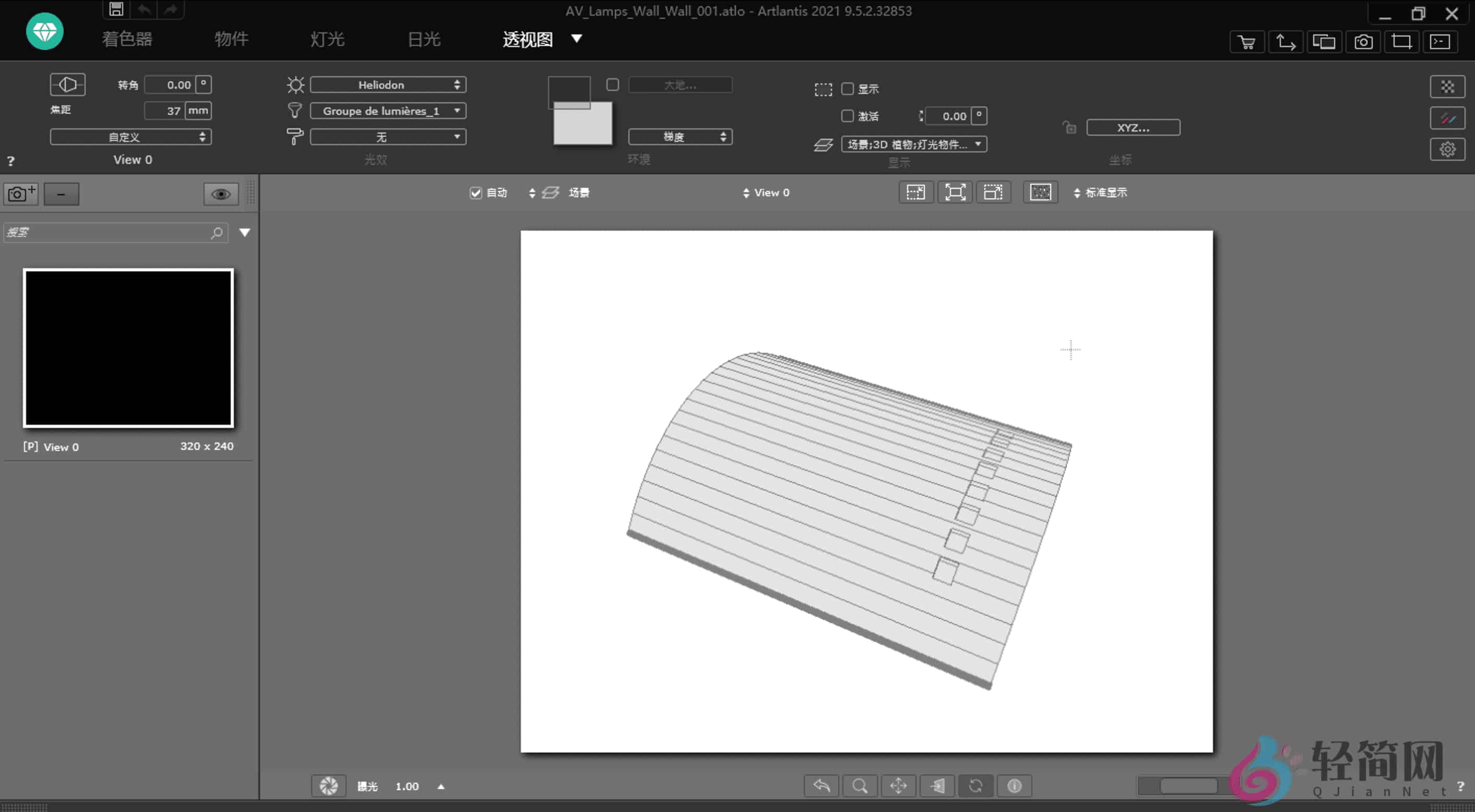Expand the Groupe de lumières_1 dropdown
The image size is (1475, 812).
388,111
